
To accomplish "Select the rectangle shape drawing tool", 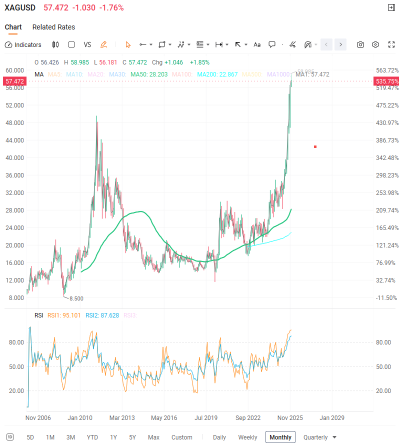I will point(162,45).
